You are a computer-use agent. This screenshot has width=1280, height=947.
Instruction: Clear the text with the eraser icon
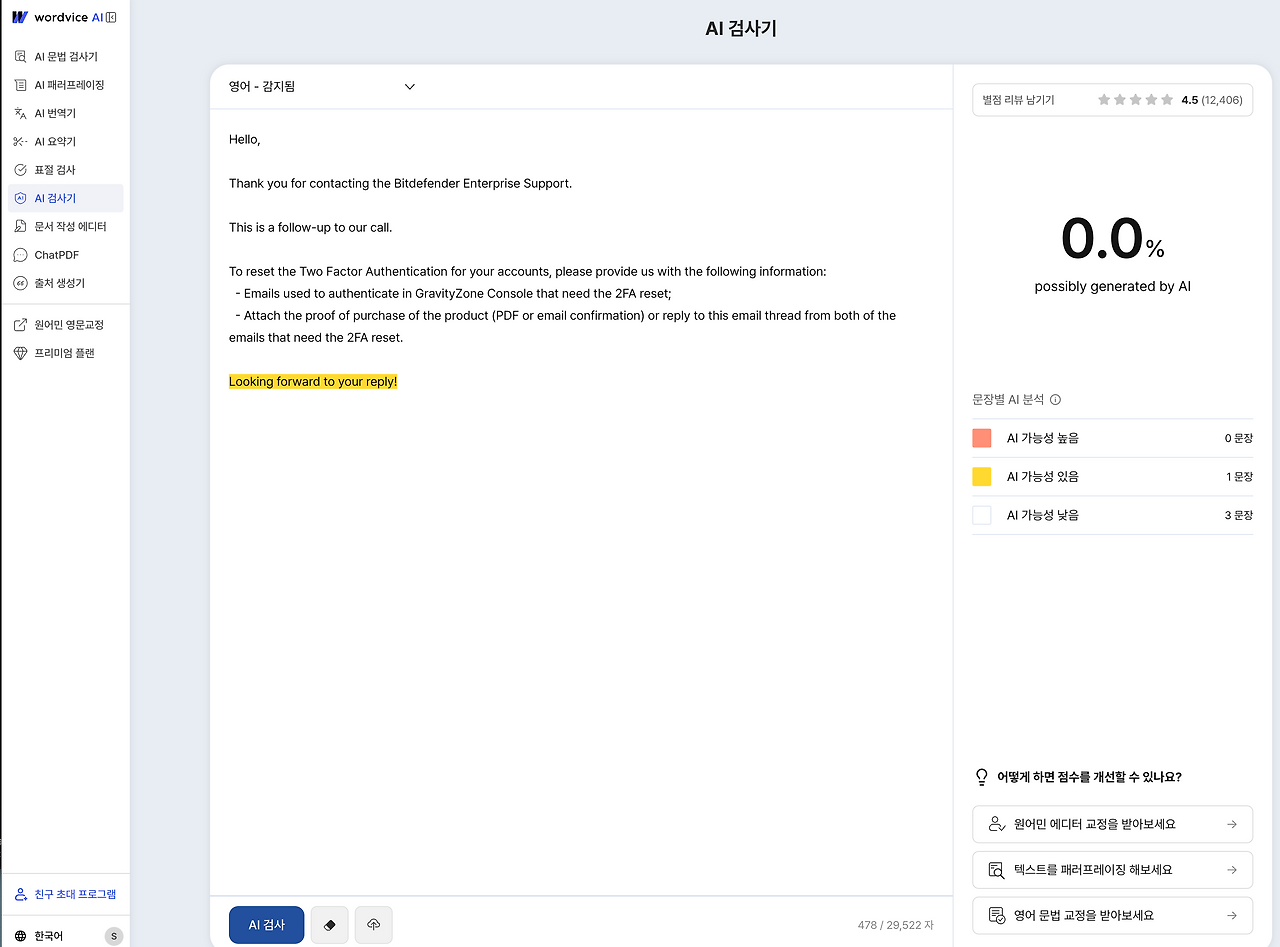(329, 925)
